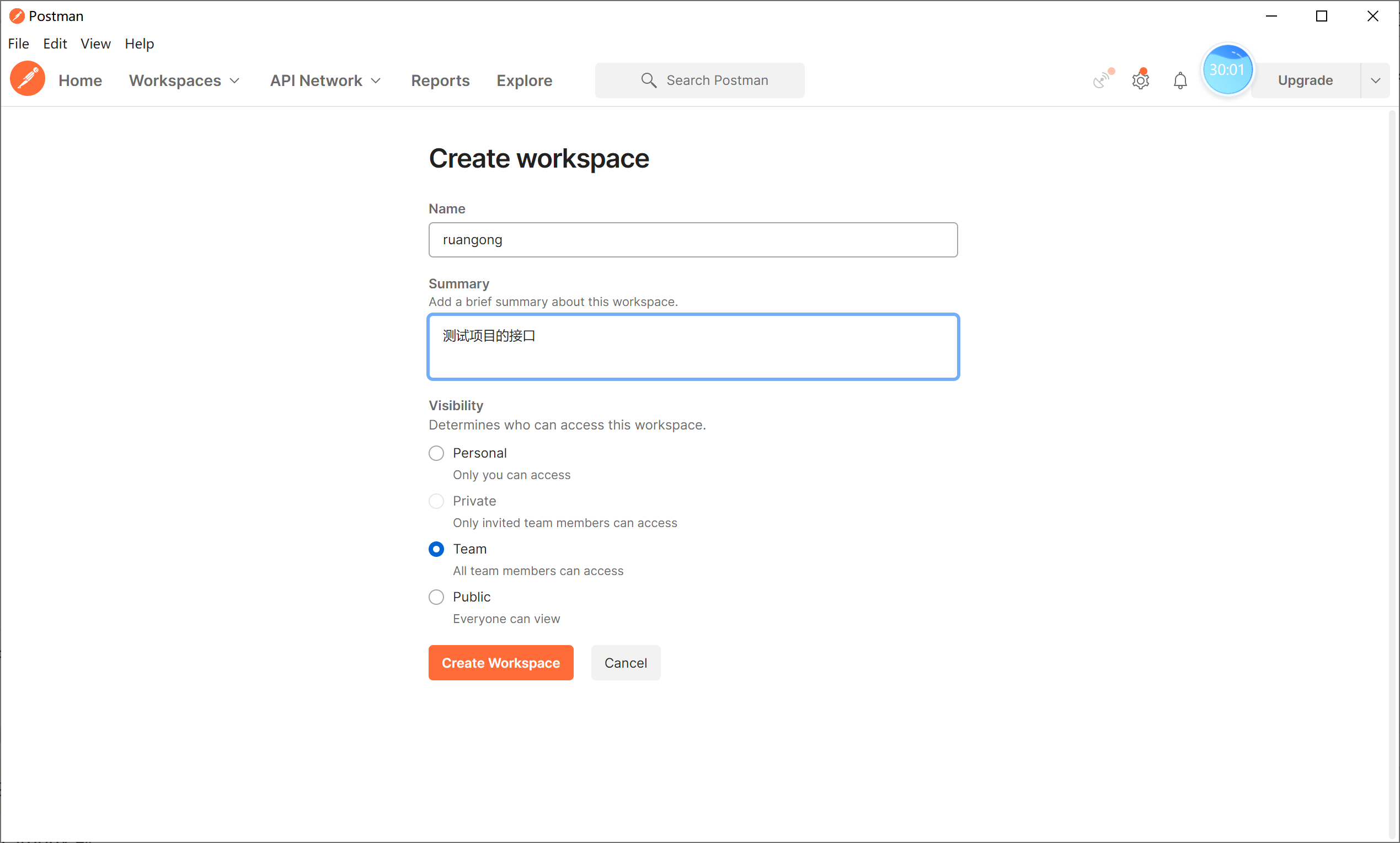Click the Create Workspace button

pyautogui.click(x=500, y=663)
